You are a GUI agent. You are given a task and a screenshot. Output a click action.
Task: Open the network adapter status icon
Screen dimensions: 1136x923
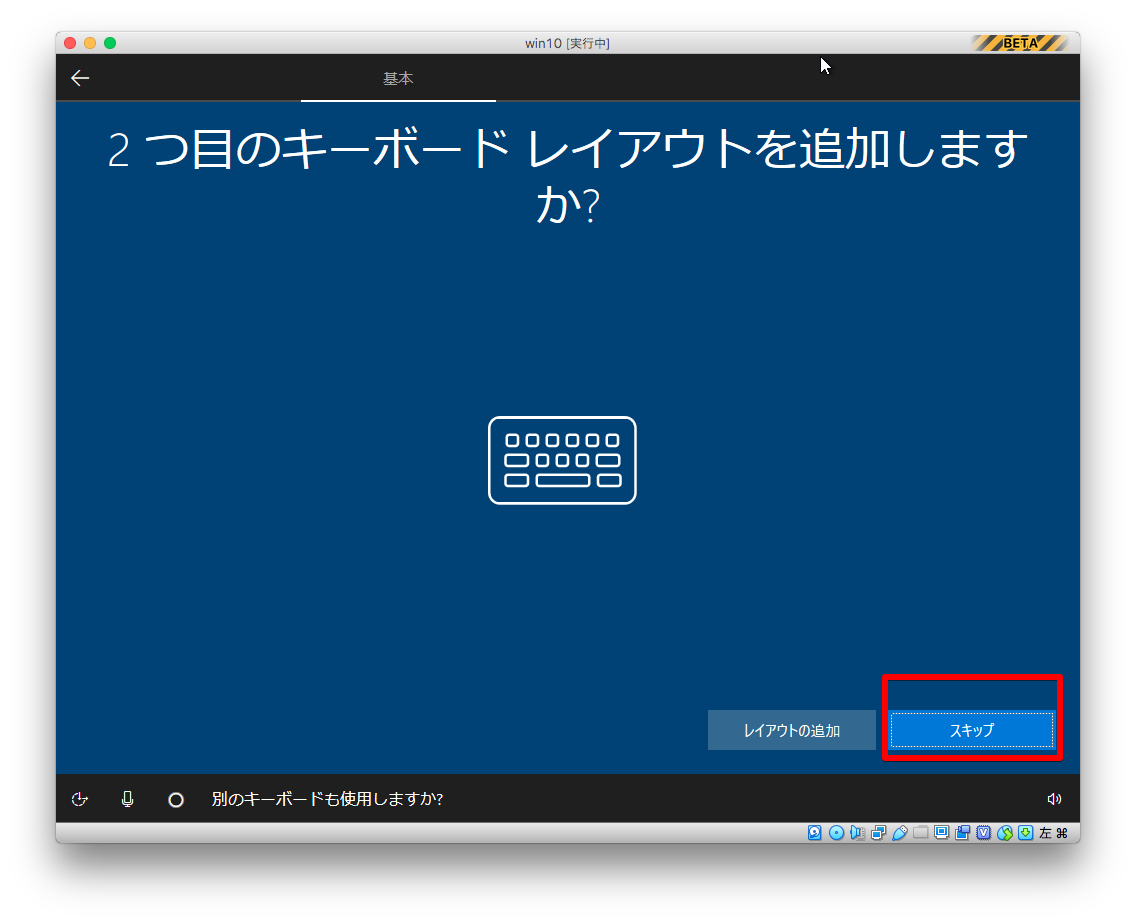(878, 833)
